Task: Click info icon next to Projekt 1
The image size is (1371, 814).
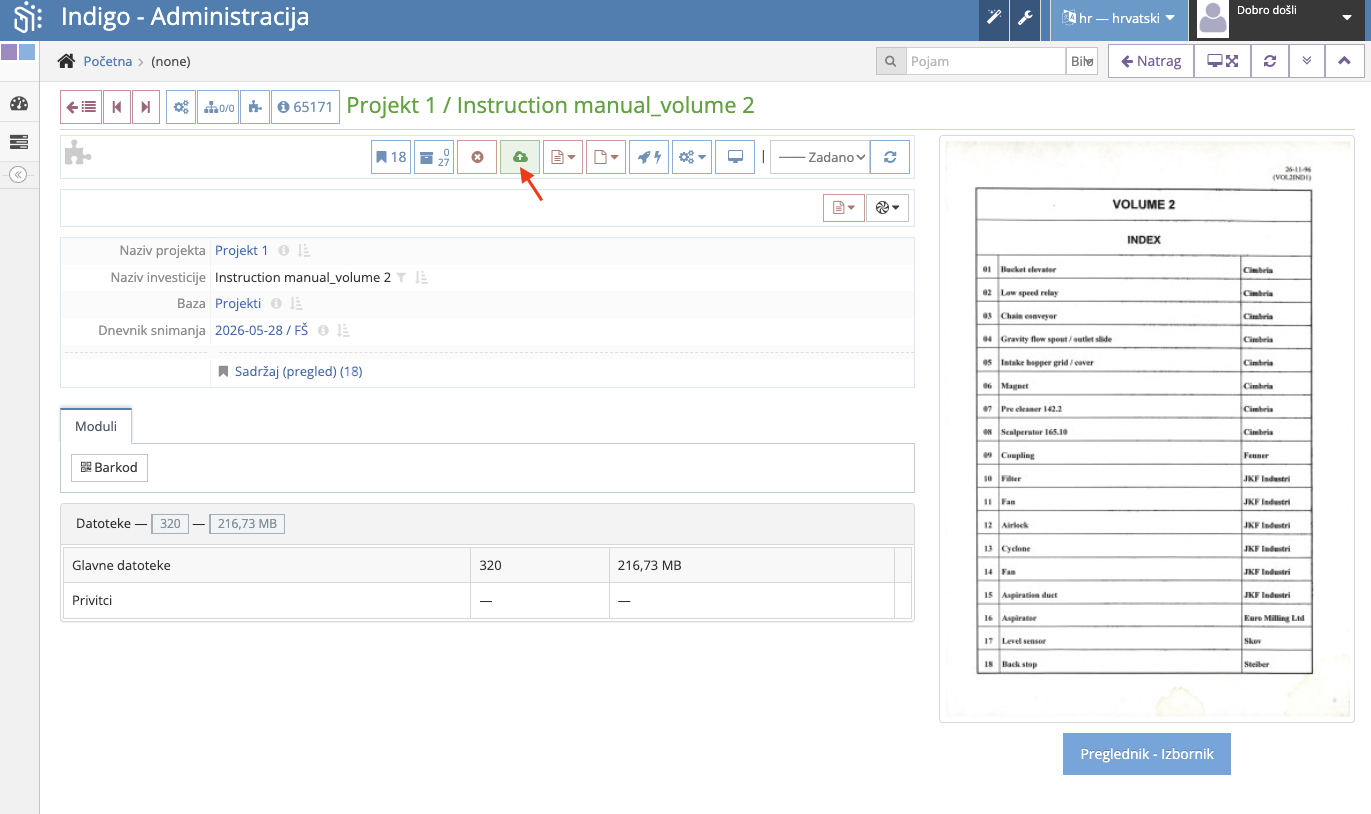Action: 283,251
